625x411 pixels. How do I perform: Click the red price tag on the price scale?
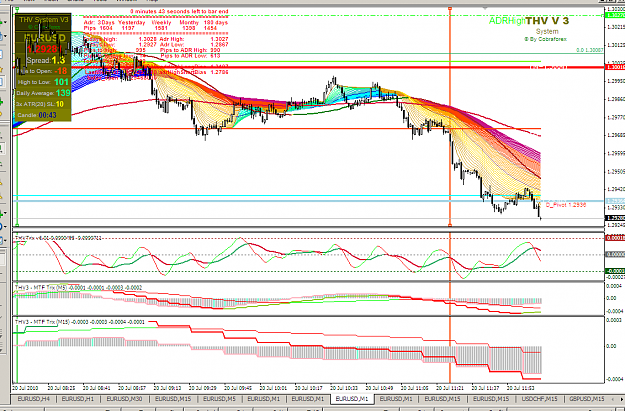click(x=615, y=67)
